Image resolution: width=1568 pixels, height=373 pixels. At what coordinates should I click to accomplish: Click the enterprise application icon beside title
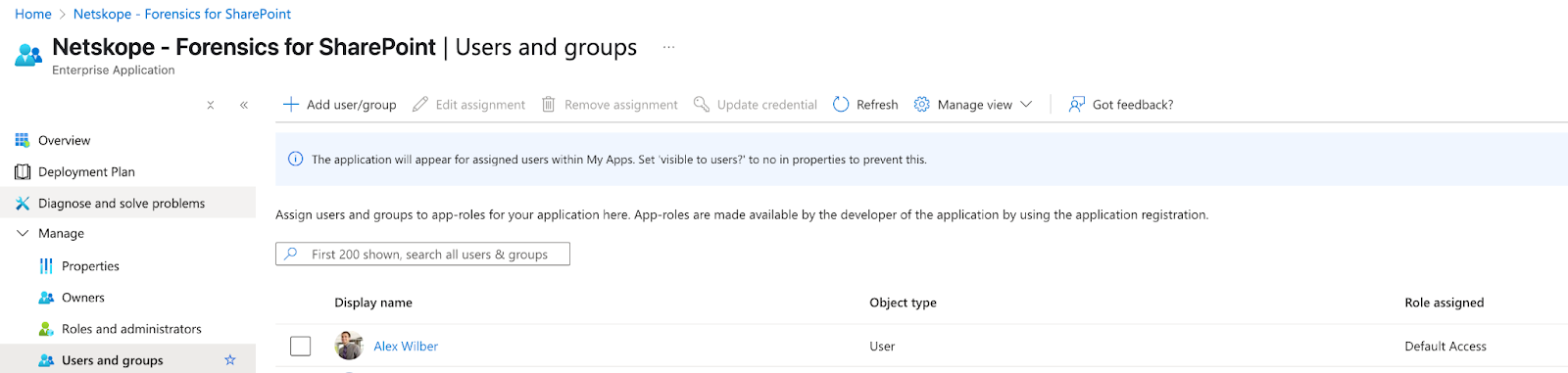tap(28, 54)
